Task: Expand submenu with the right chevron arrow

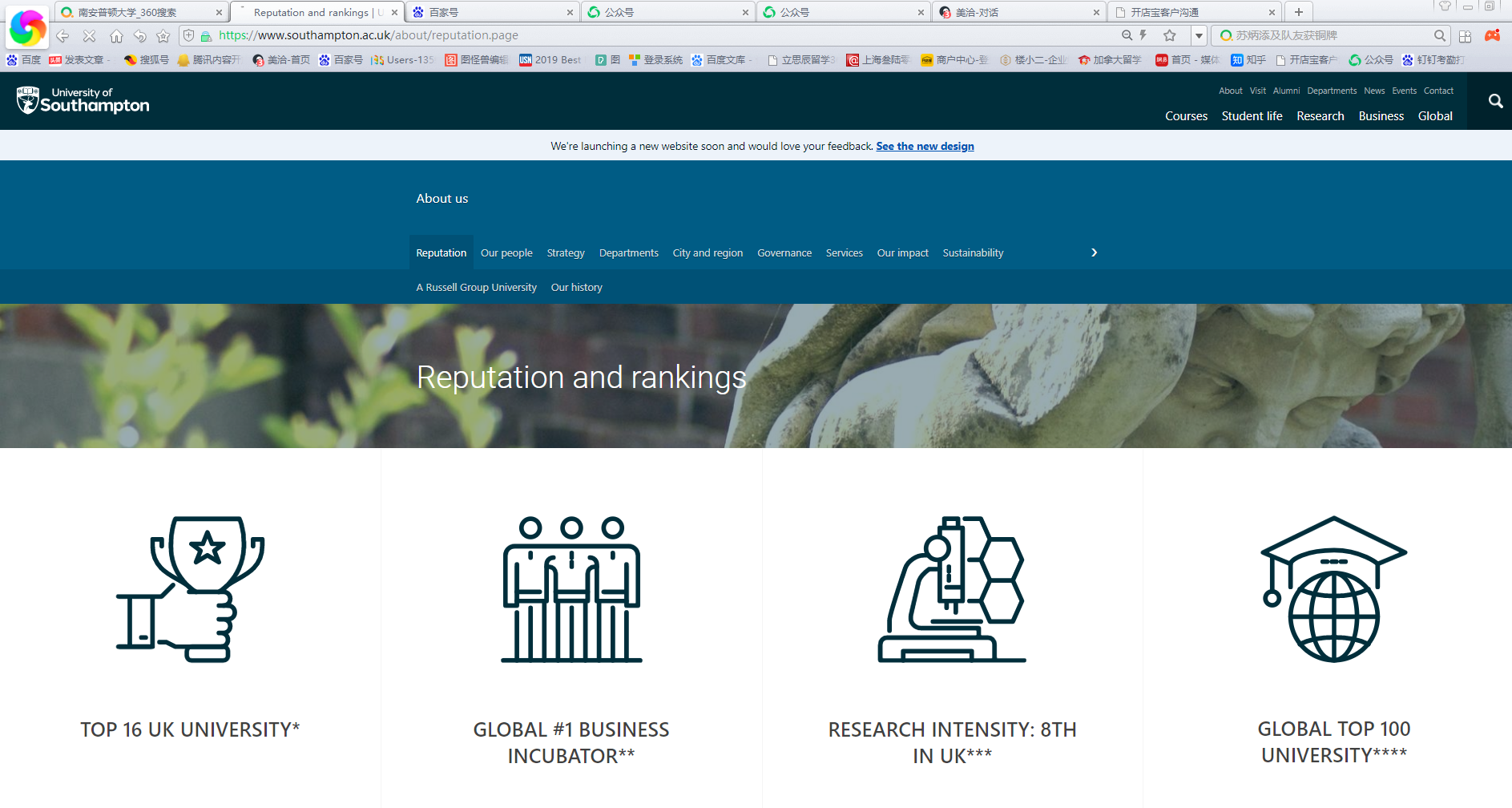Action: click(1094, 252)
